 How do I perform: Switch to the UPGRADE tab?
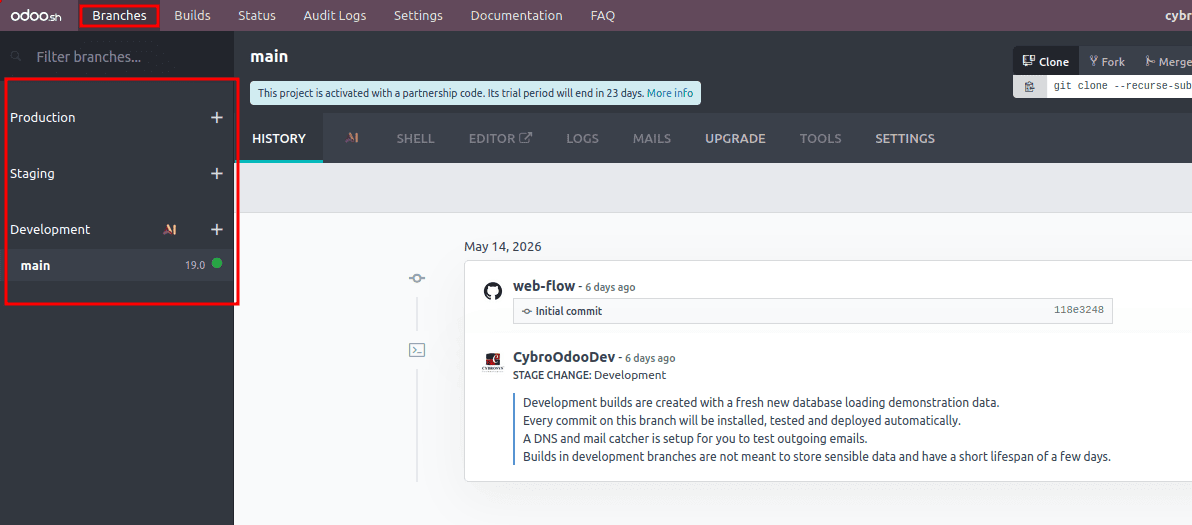tap(735, 138)
